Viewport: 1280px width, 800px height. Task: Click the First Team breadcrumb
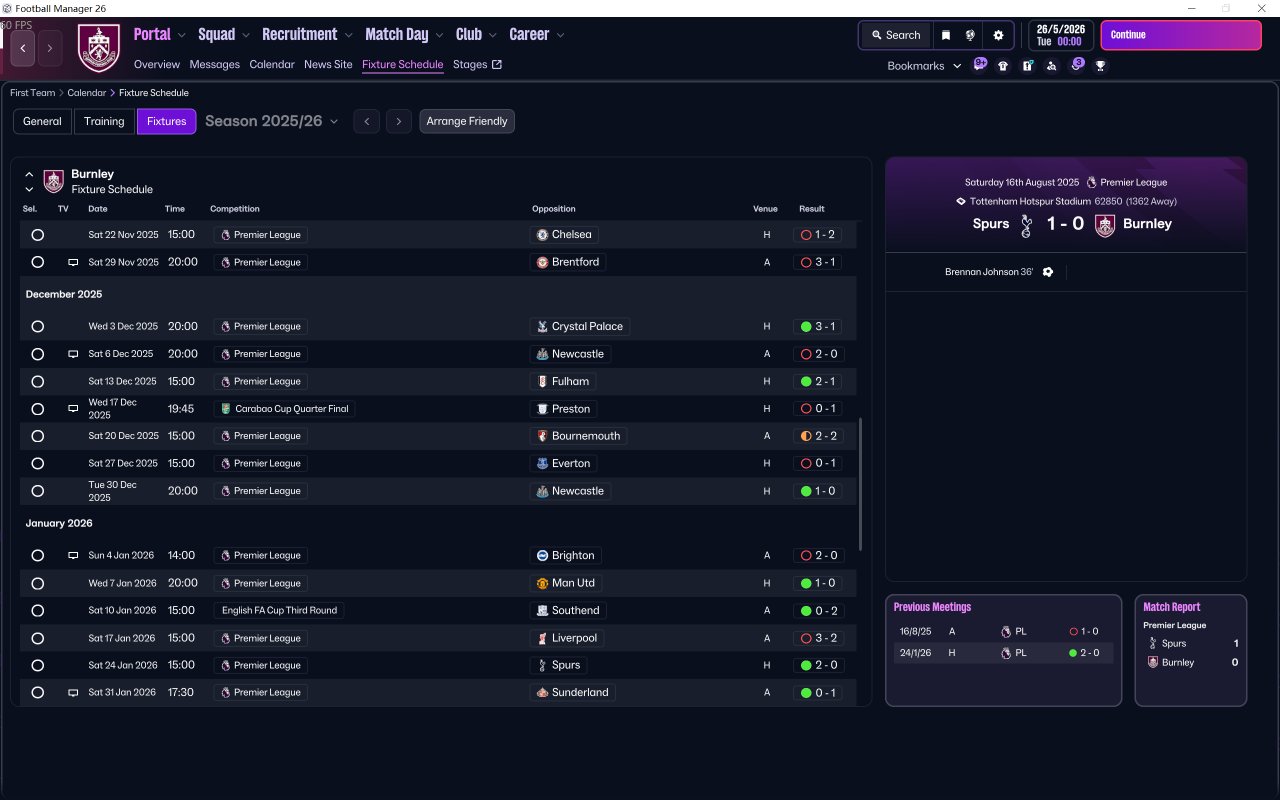tap(33, 93)
